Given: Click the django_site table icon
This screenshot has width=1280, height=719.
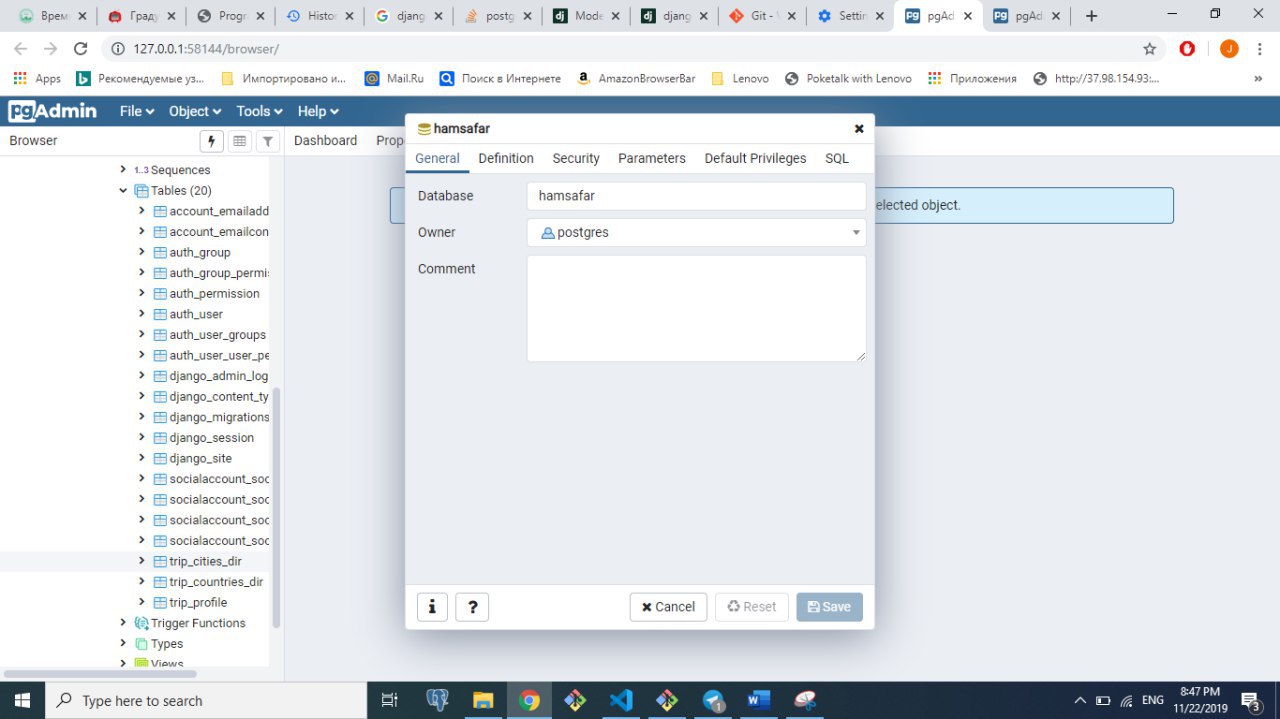Looking at the screenshot, I should [x=160, y=458].
